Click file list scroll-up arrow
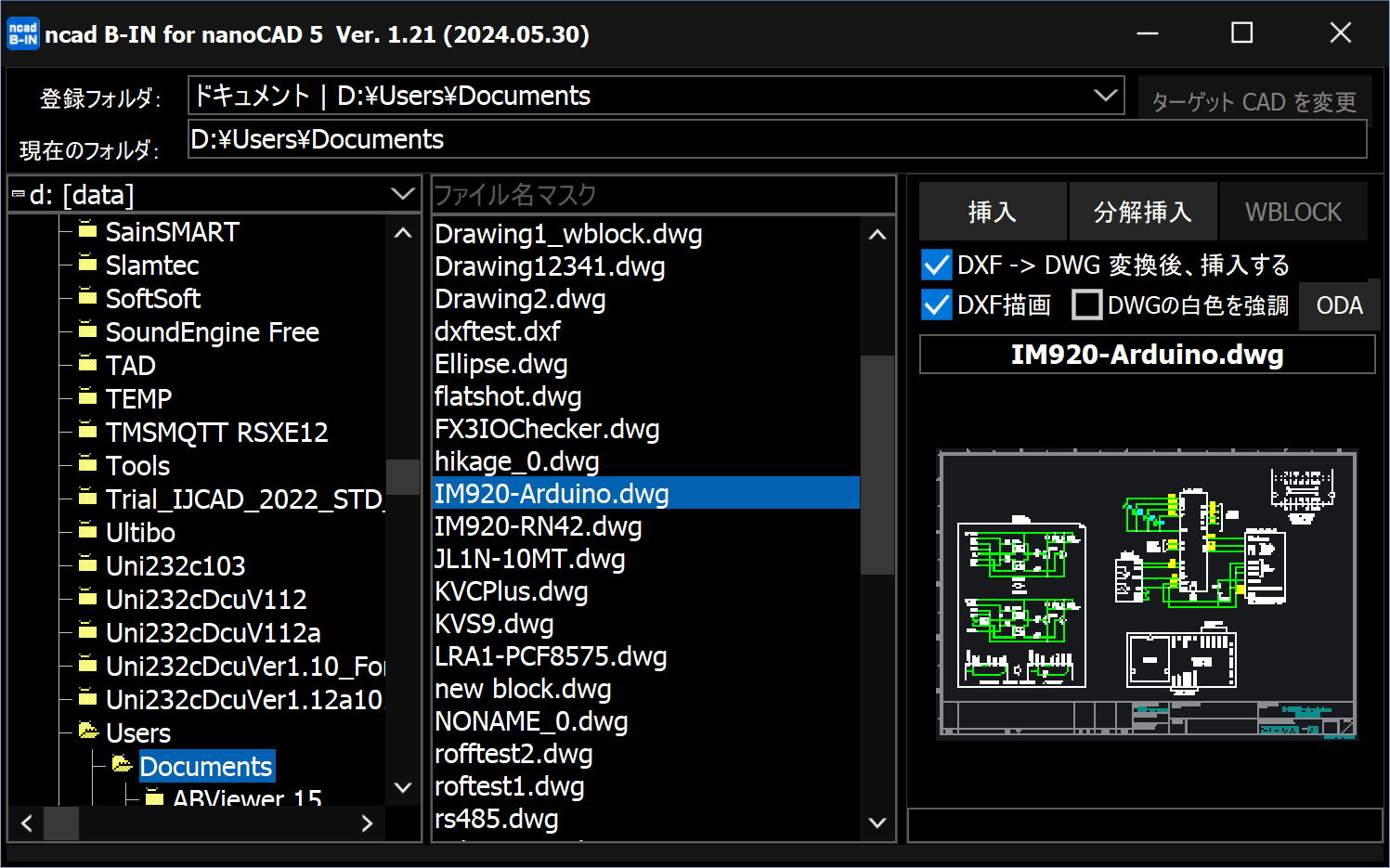The image size is (1390, 868). coord(877,235)
